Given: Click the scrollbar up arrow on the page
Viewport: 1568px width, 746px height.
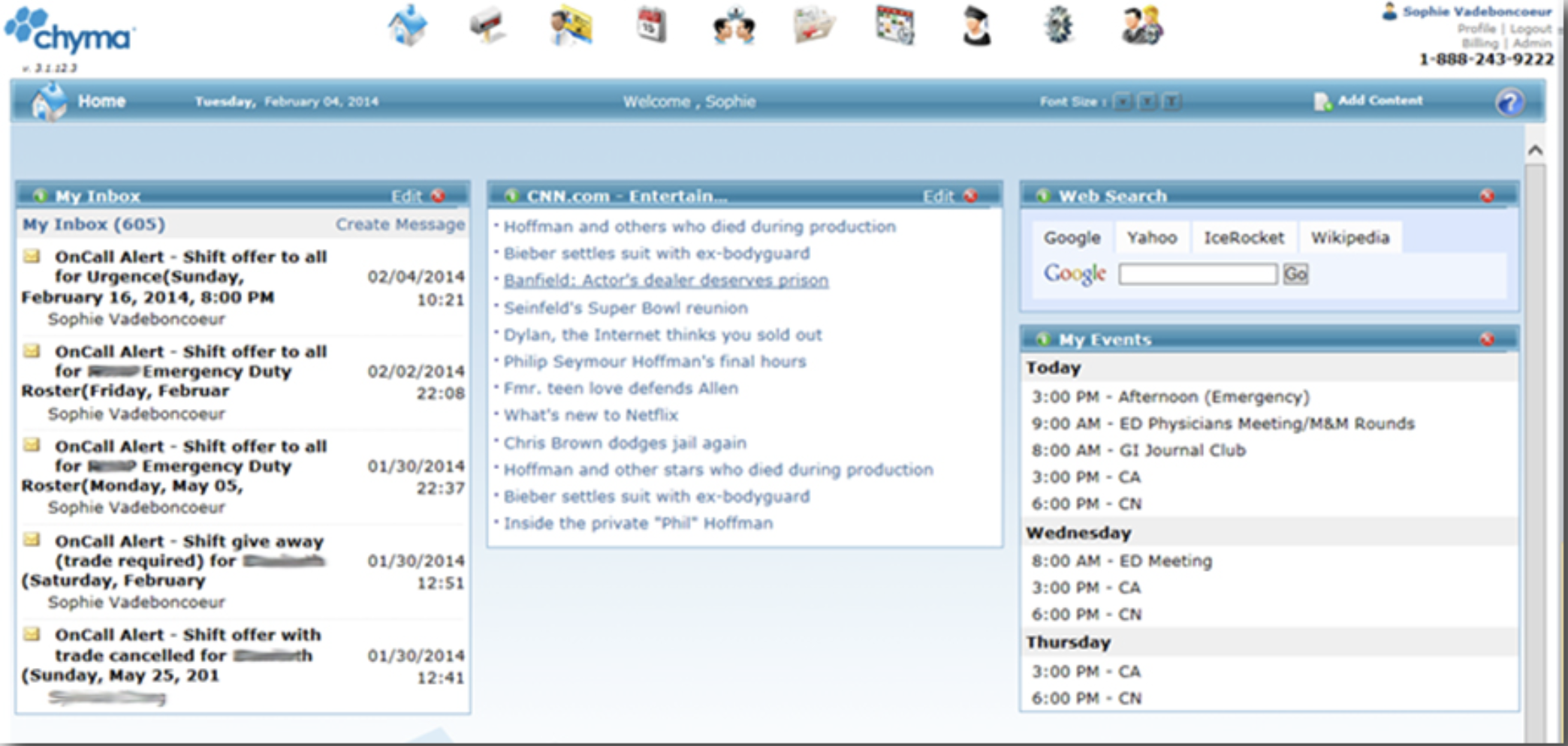Looking at the screenshot, I should tap(1536, 150).
